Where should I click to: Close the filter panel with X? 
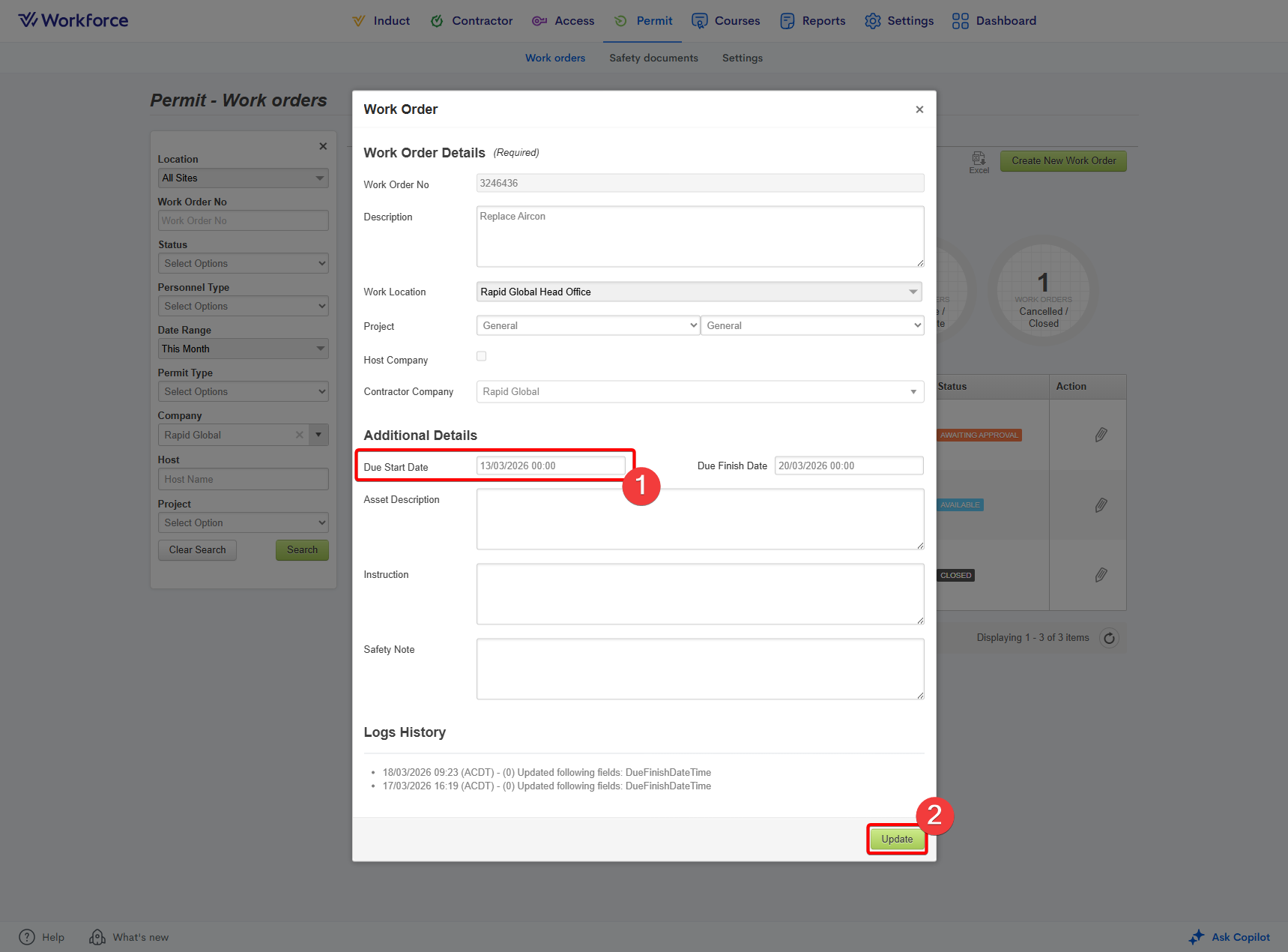323,146
